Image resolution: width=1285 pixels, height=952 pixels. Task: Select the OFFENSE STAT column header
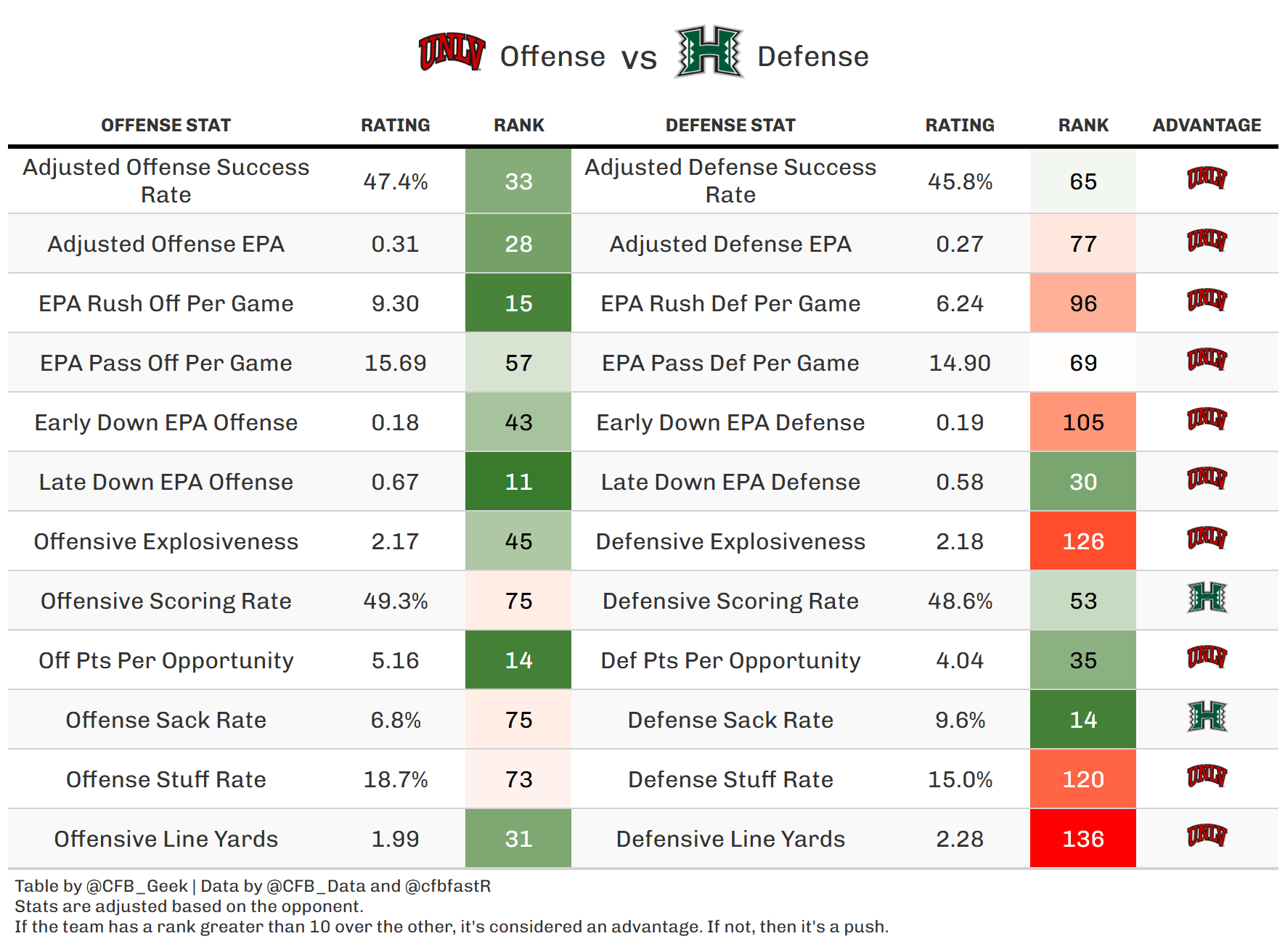coord(166,126)
